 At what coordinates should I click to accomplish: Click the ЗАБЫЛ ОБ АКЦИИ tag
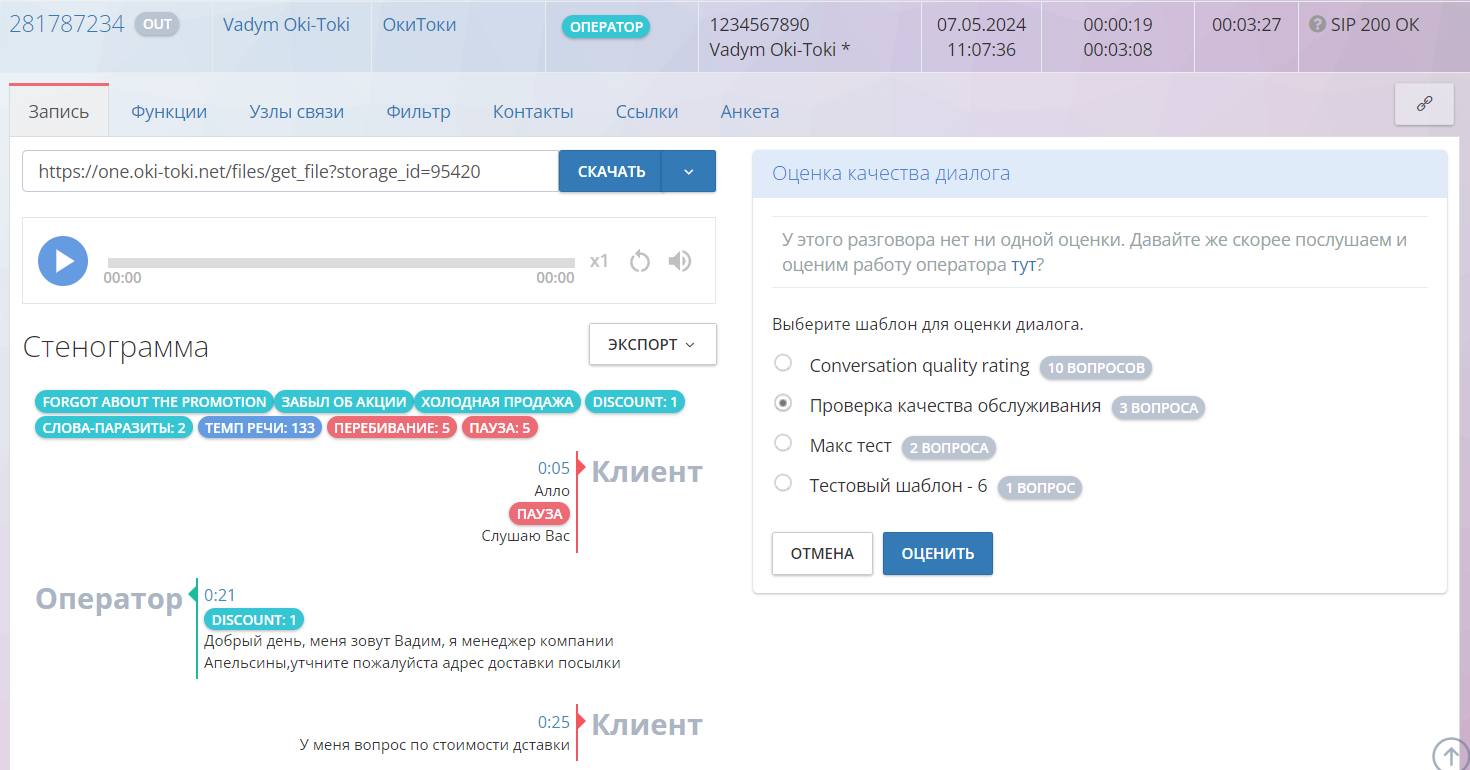click(x=344, y=402)
